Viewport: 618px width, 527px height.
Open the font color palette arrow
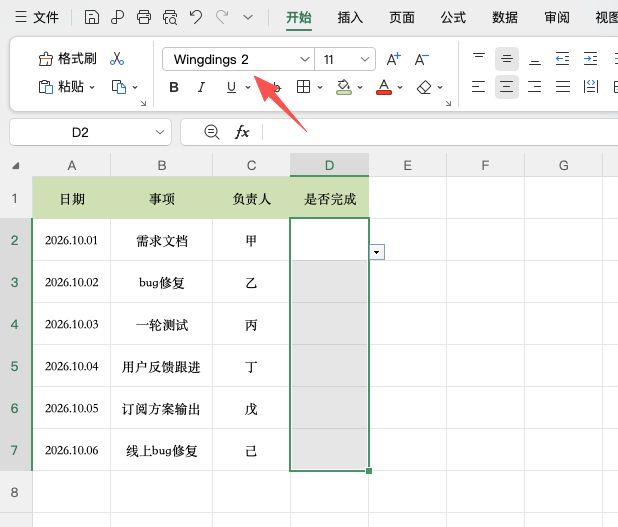coord(400,87)
